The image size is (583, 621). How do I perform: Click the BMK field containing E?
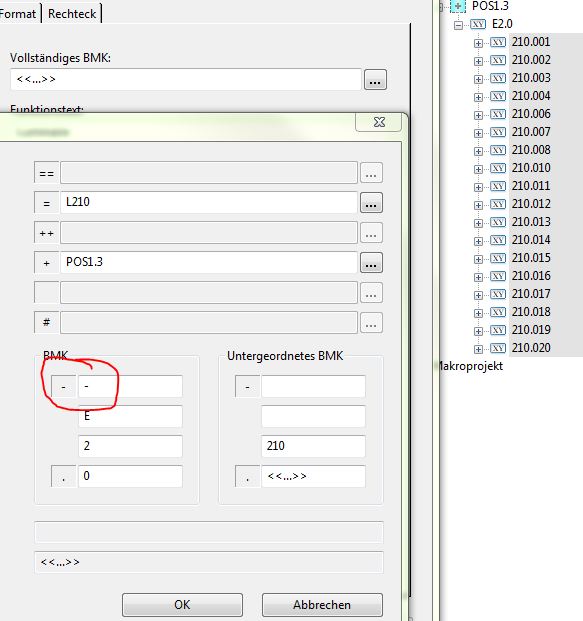coord(130,416)
